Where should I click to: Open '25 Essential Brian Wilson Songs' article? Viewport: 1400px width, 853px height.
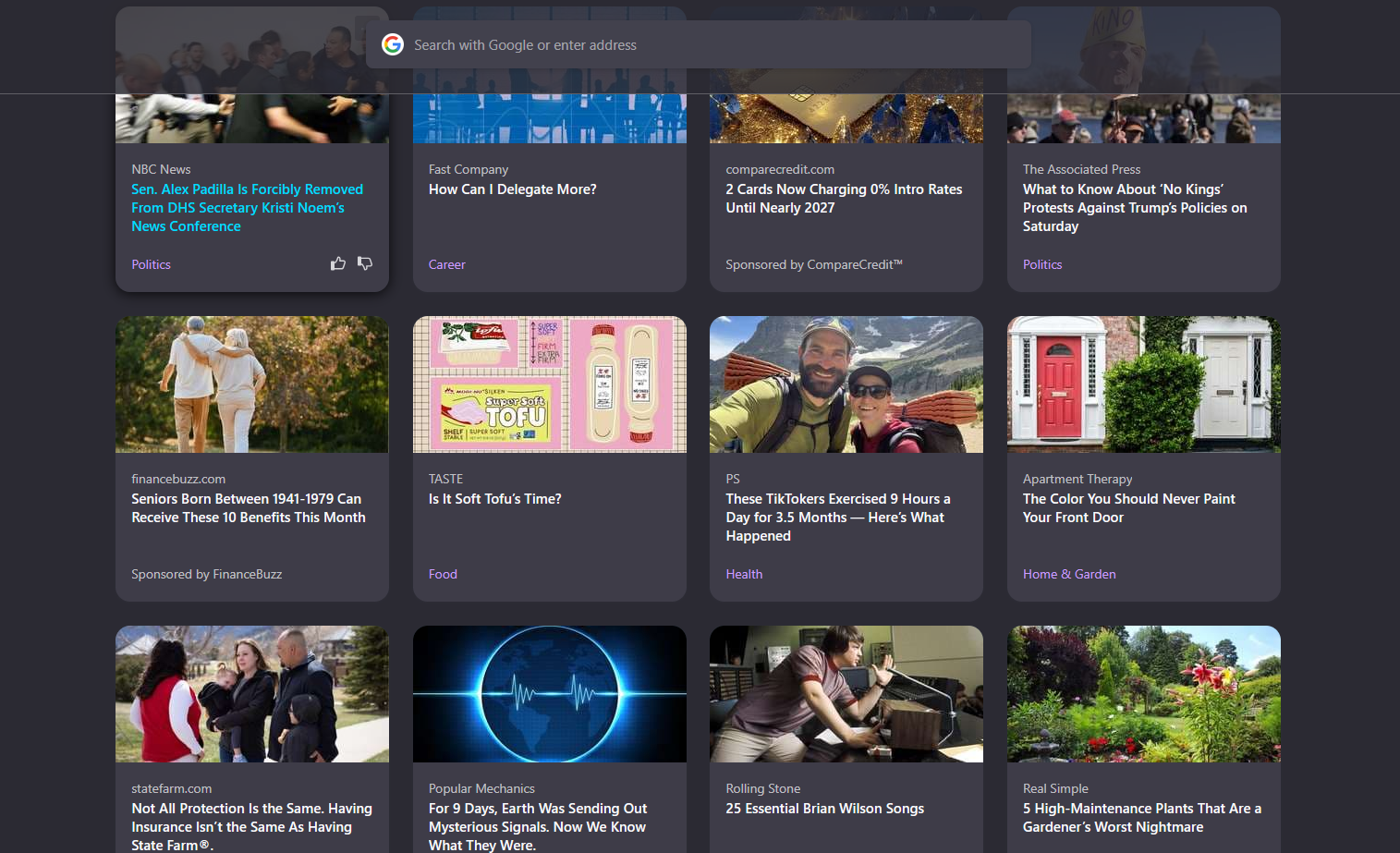[825, 808]
